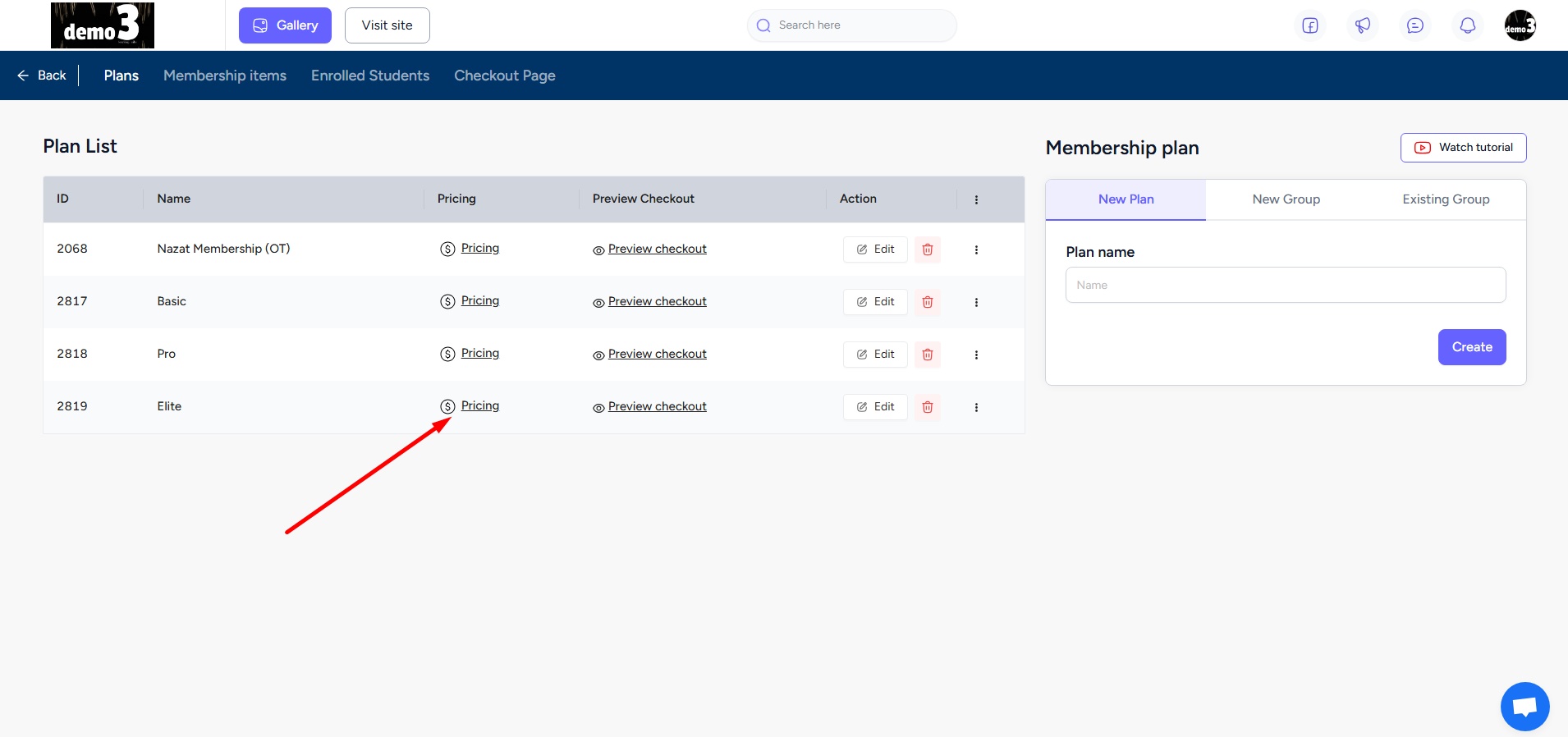Open Checkout Page tab
The width and height of the screenshot is (1568, 737).
pos(505,76)
